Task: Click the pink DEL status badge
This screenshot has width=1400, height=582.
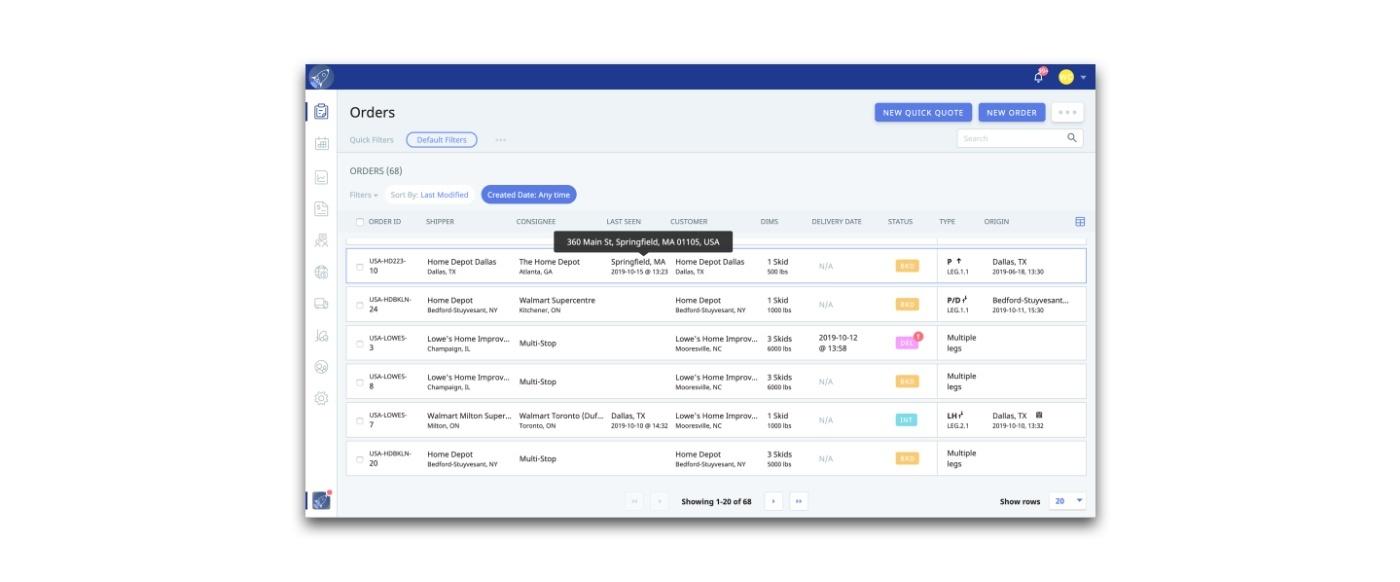Action: (905, 343)
